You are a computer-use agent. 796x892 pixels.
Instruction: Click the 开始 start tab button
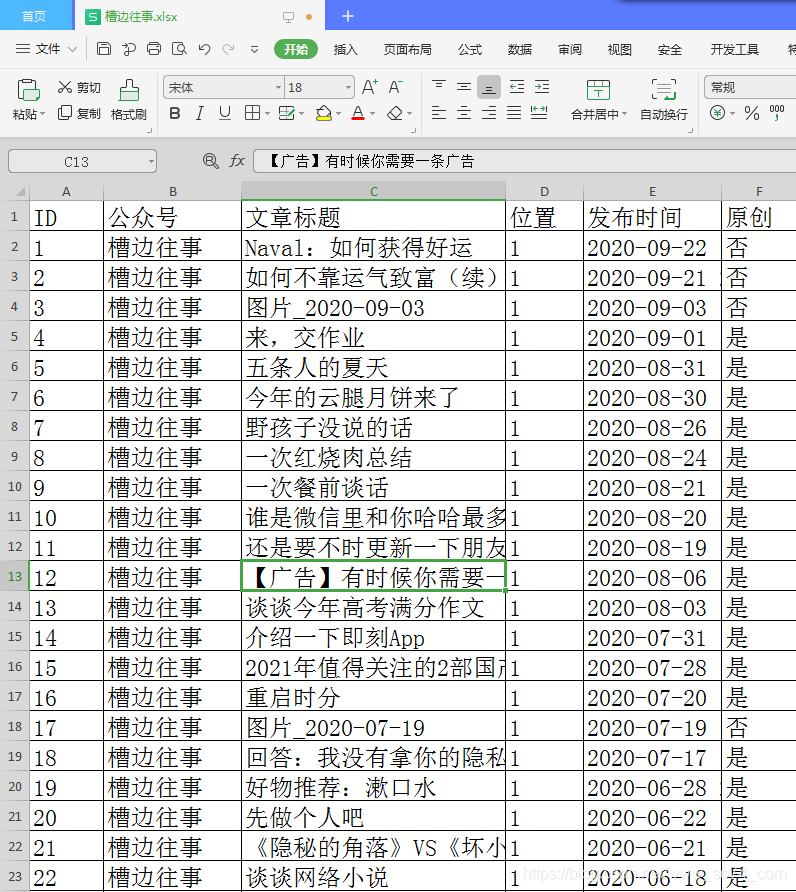(x=296, y=49)
